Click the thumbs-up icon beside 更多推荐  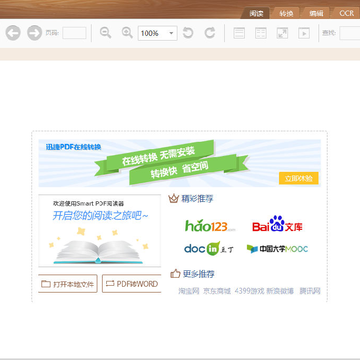[175, 274]
